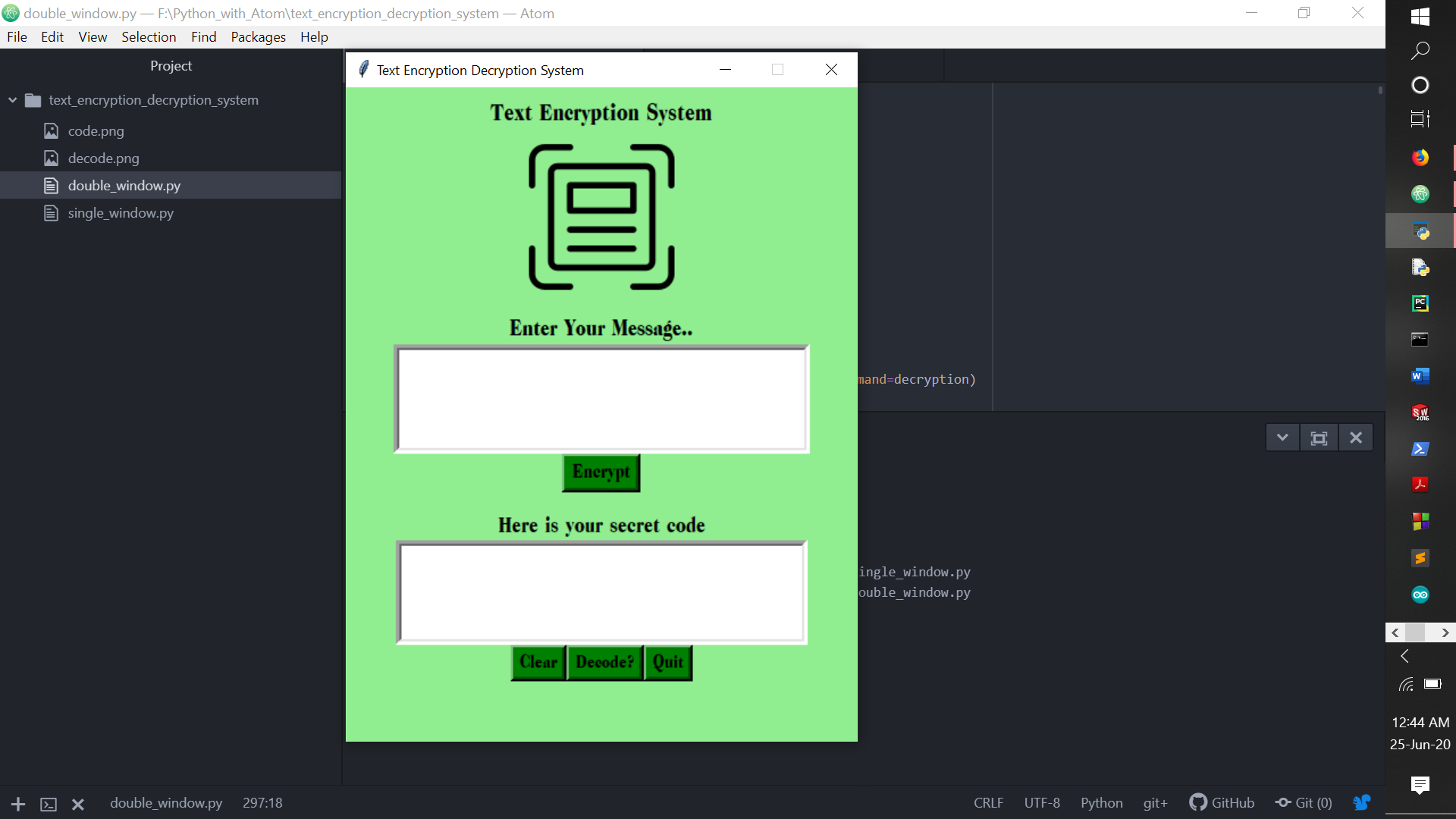Screen dimensions: 1456x819
Task: Click the Decode? button
Action: point(604,662)
